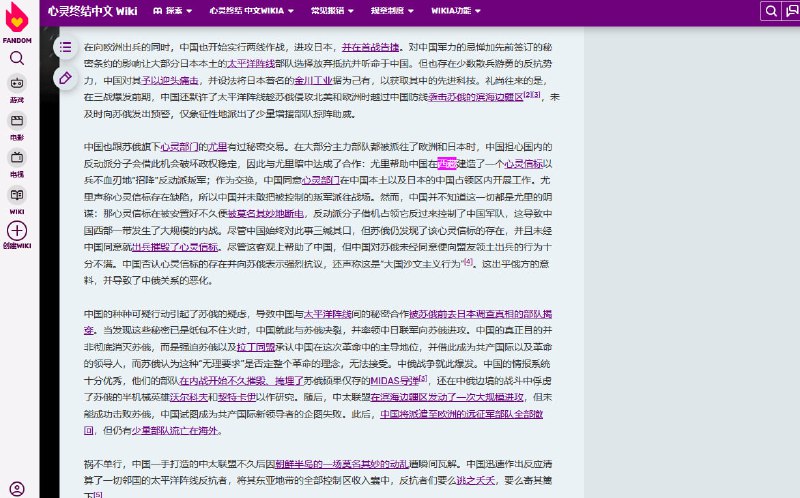Follow the 朝鲜半岛的一场莫名其妙的动乱 link
The height and width of the screenshot is (498, 800).
click(x=341, y=464)
